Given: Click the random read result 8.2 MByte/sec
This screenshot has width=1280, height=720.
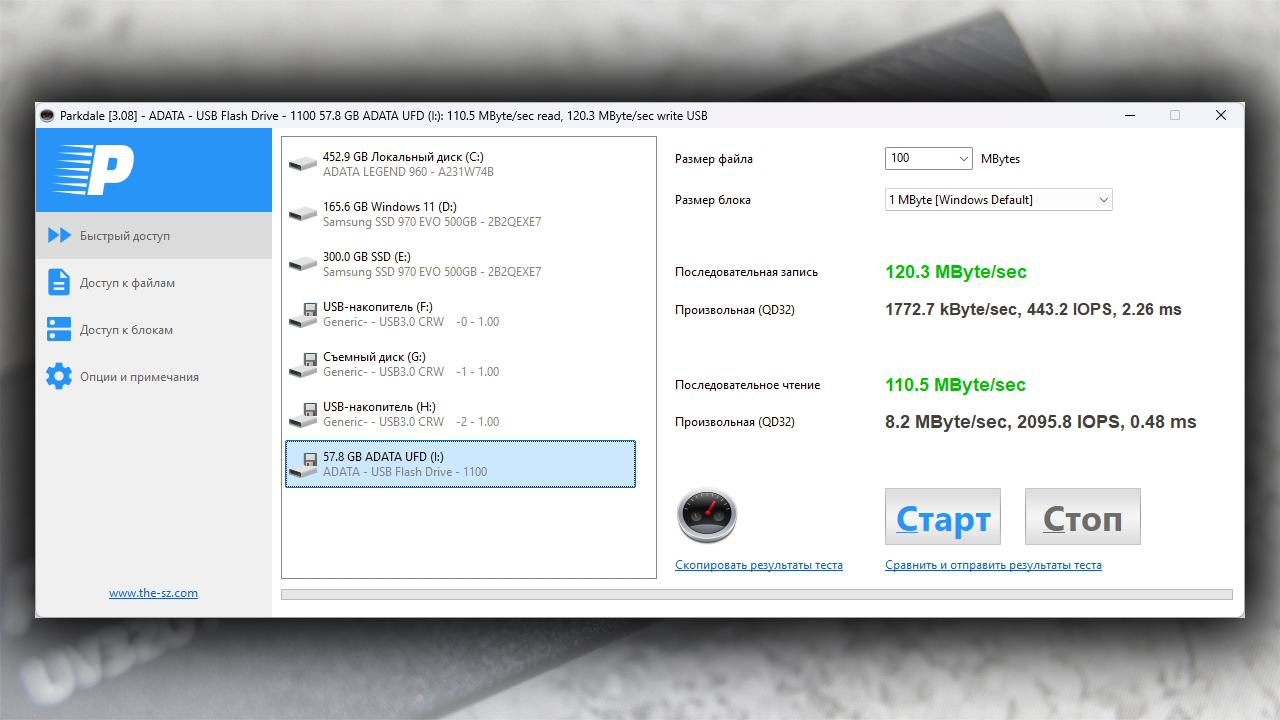Looking at the screenshot, I should (x=1041, y=422).
